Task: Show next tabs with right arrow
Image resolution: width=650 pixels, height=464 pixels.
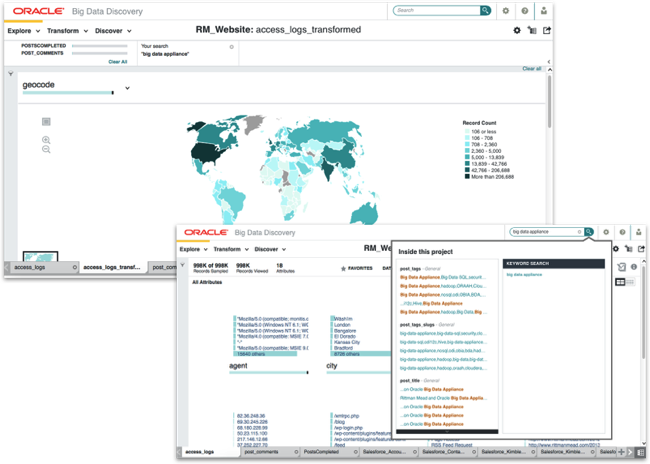Action: [630, 452]
